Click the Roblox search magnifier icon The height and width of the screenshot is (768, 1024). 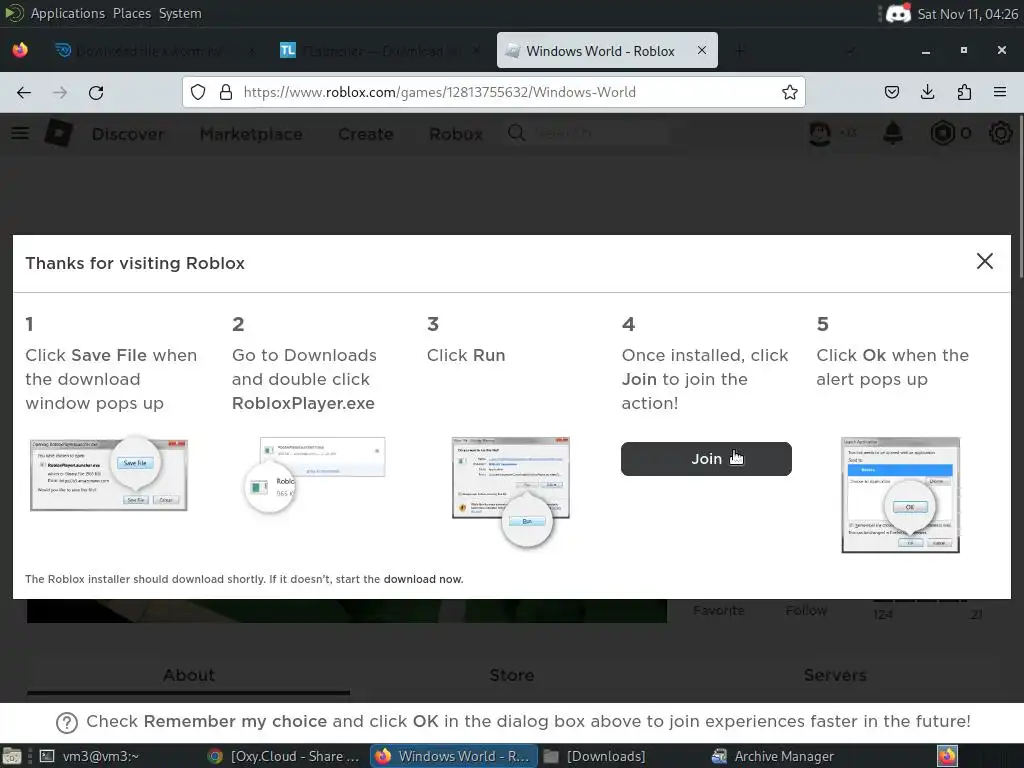pos(517,133)
